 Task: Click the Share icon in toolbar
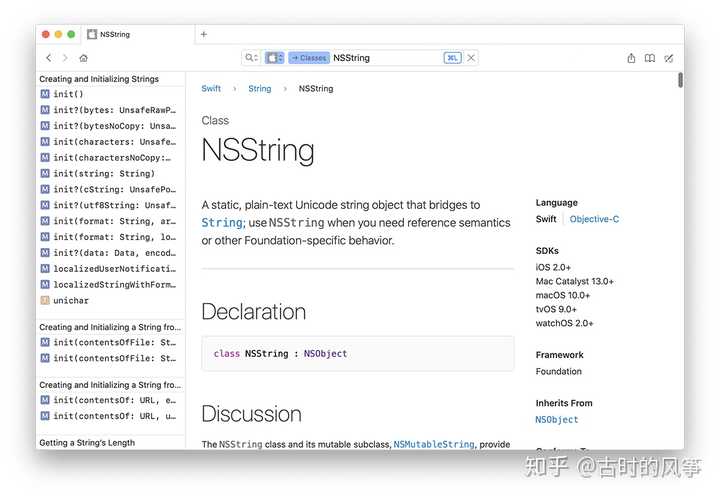tap(631, 58)
